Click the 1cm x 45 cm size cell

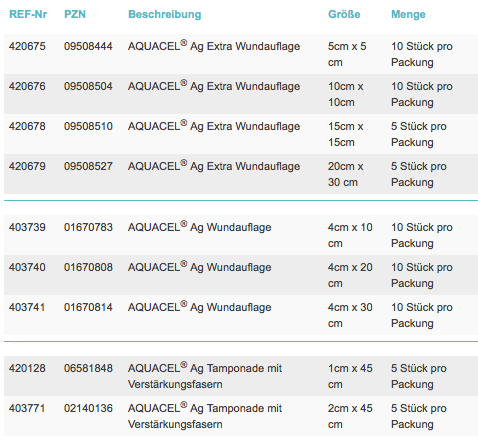point(350,376)
